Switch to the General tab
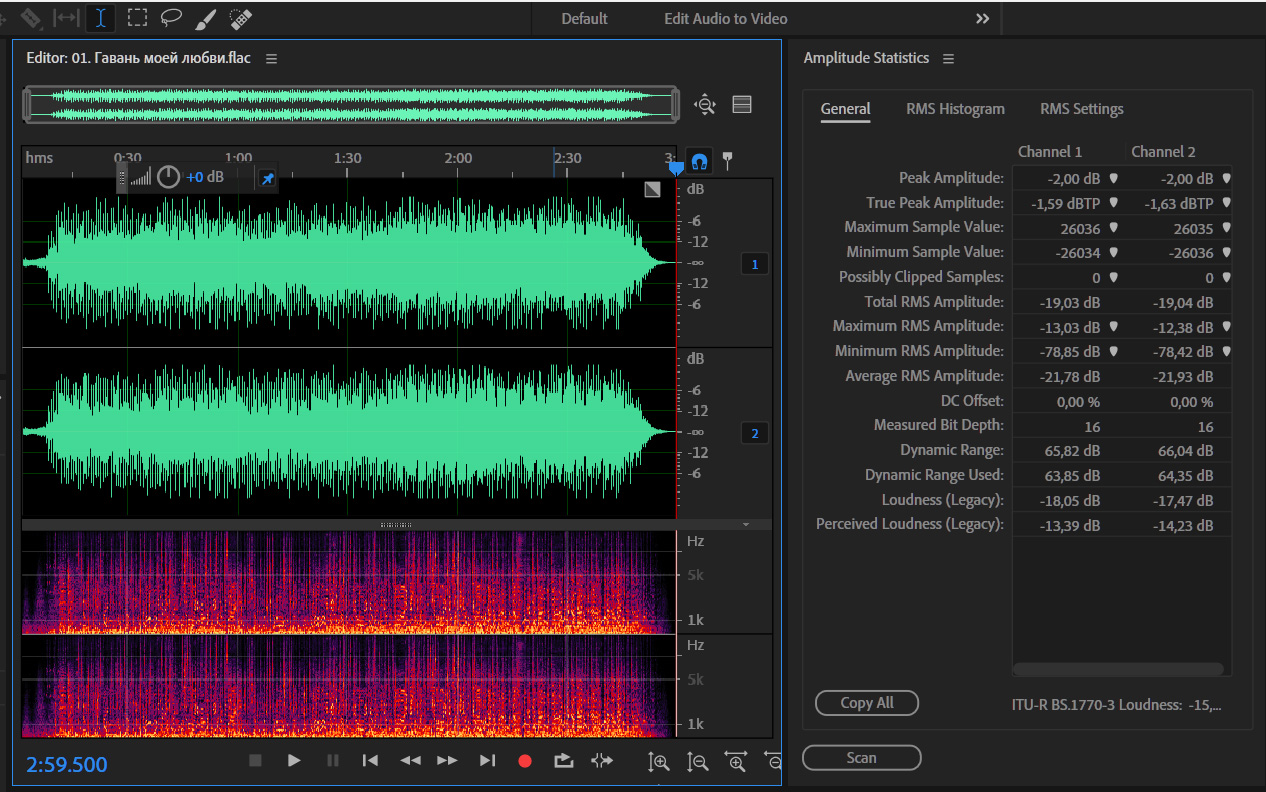Image resolution: width=1266 pixels, height=792 pixels. pyautogui.click(x=846, y=109)
